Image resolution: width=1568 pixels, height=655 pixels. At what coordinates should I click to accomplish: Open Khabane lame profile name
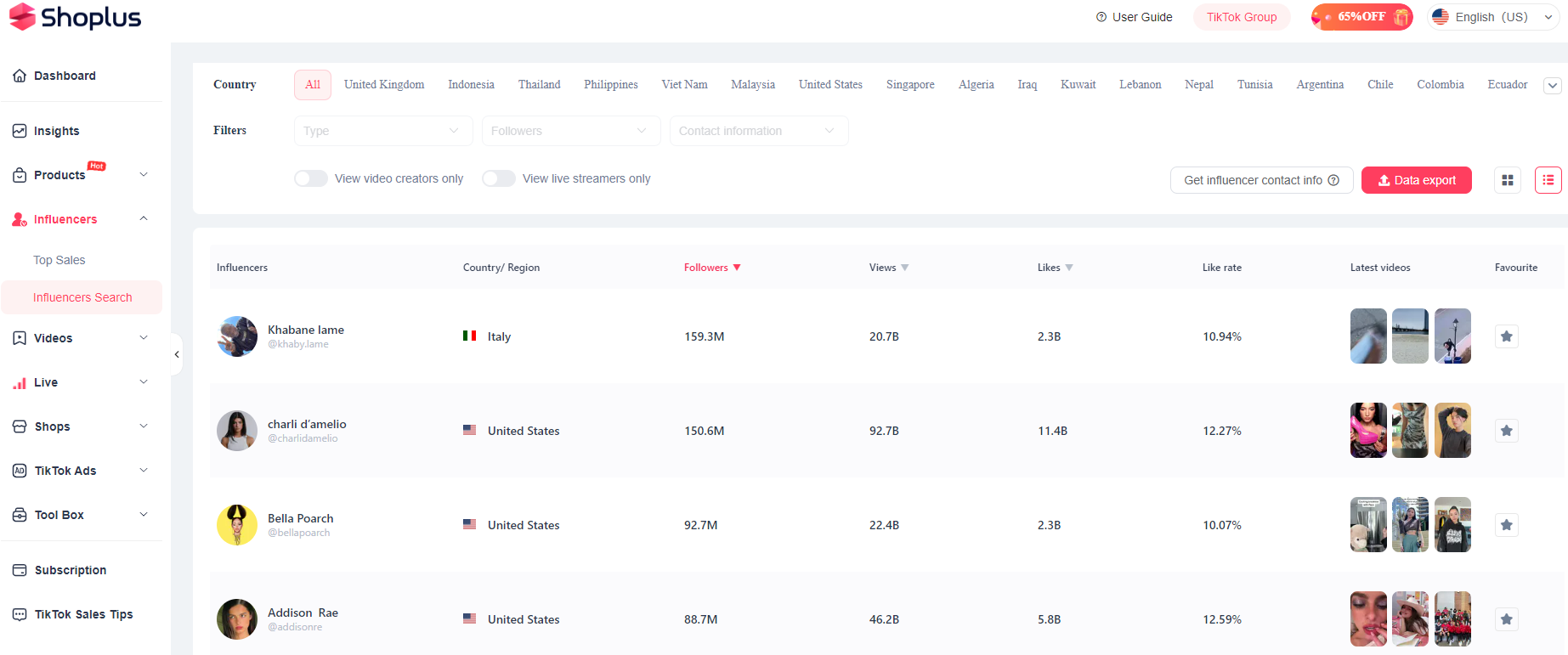[306, 330]
